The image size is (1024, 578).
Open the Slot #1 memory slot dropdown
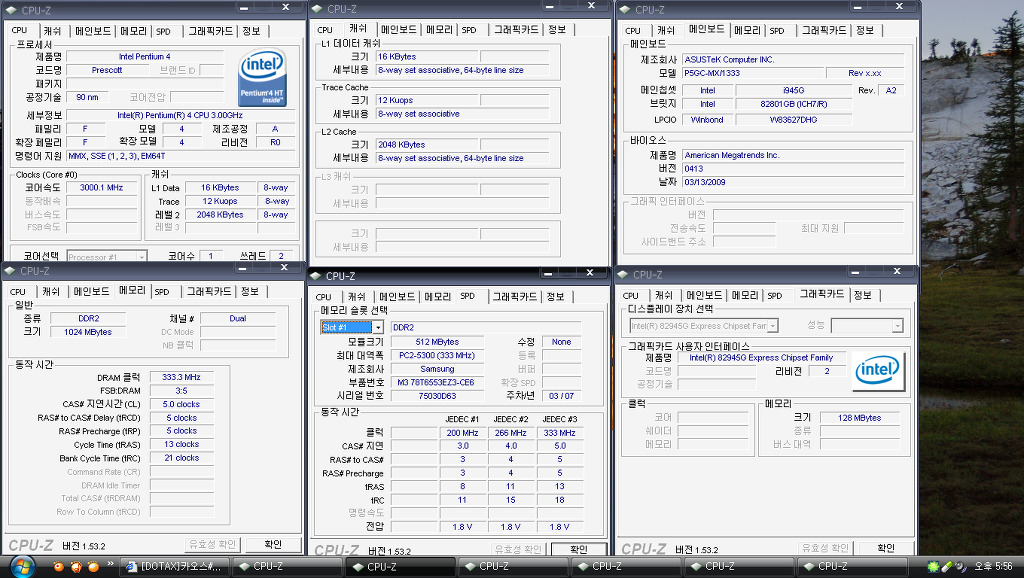(x=377, y=327)
